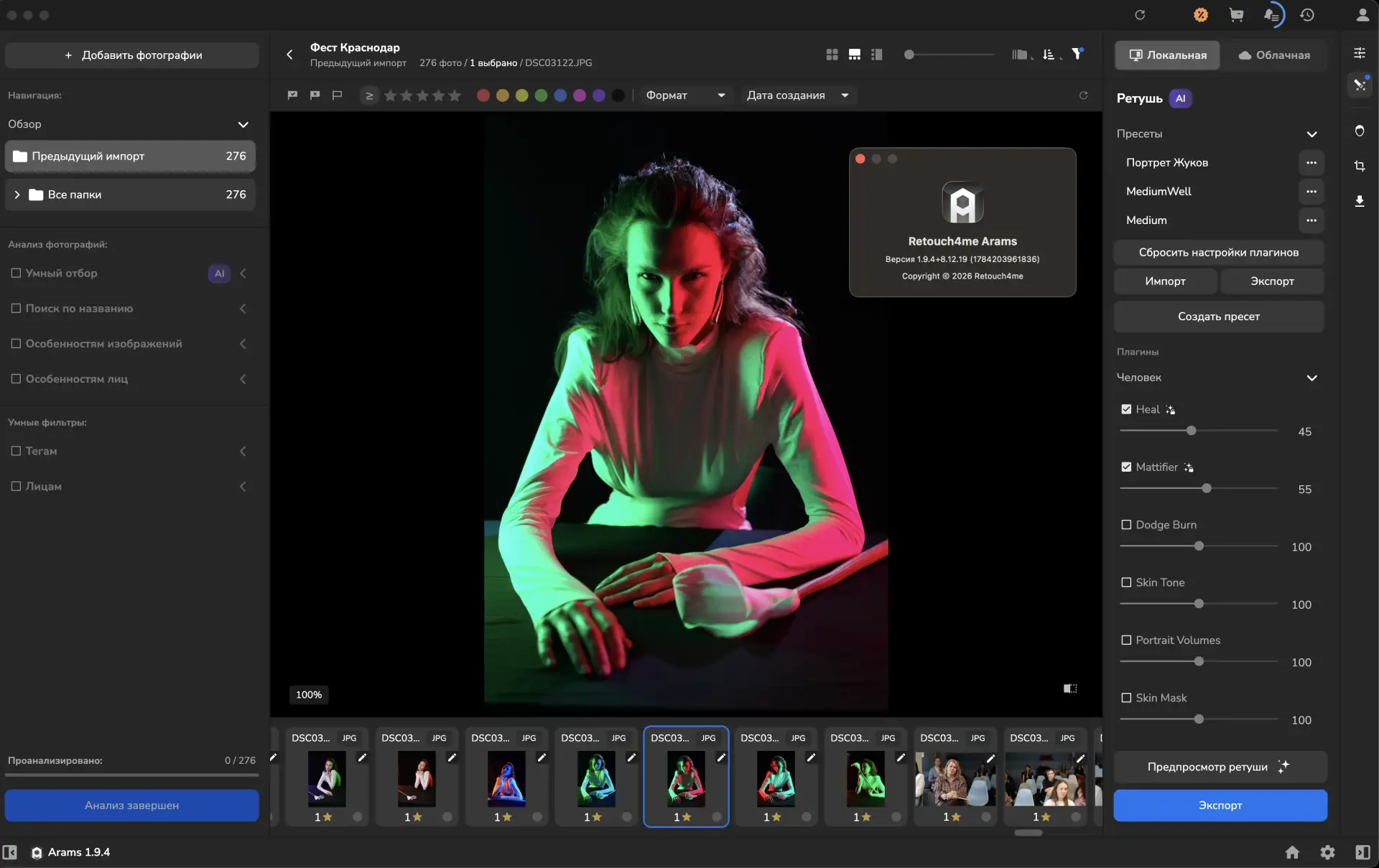Click the download export icon in sidebar
The height and width of the screenshot is (868, 1379).
[x=1360, y=201]
